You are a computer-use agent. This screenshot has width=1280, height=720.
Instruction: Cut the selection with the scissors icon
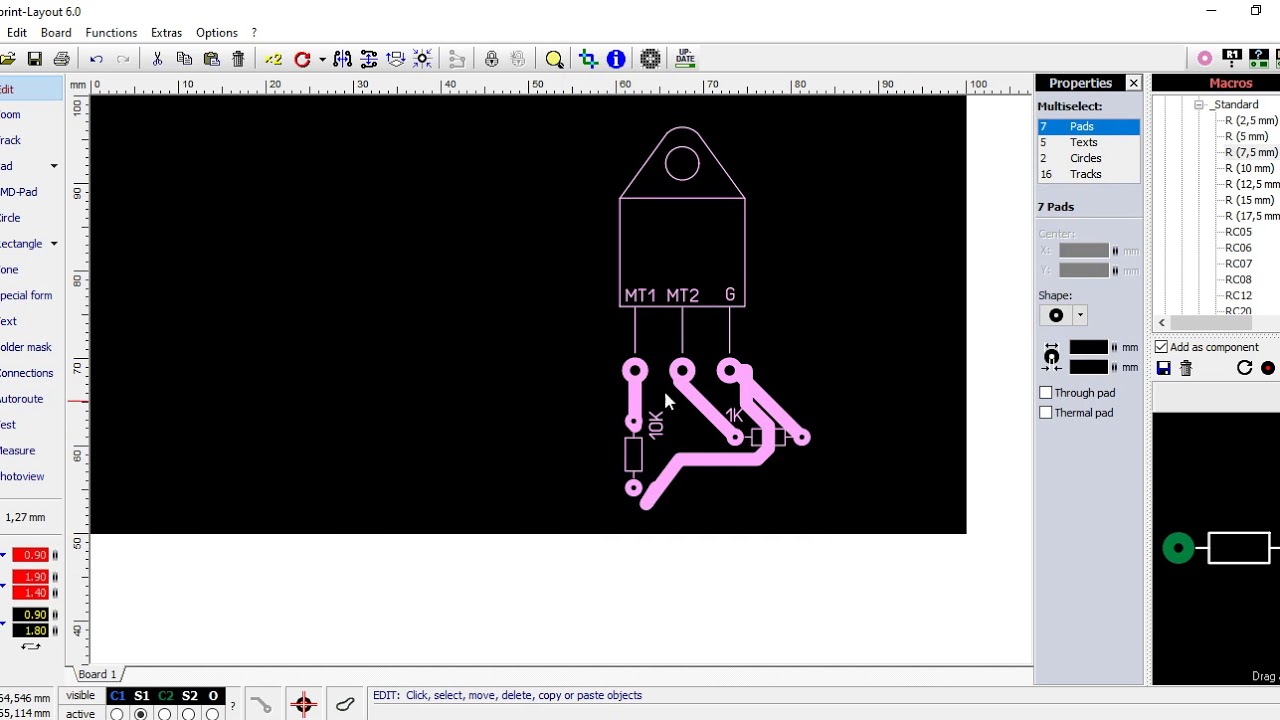157,59
